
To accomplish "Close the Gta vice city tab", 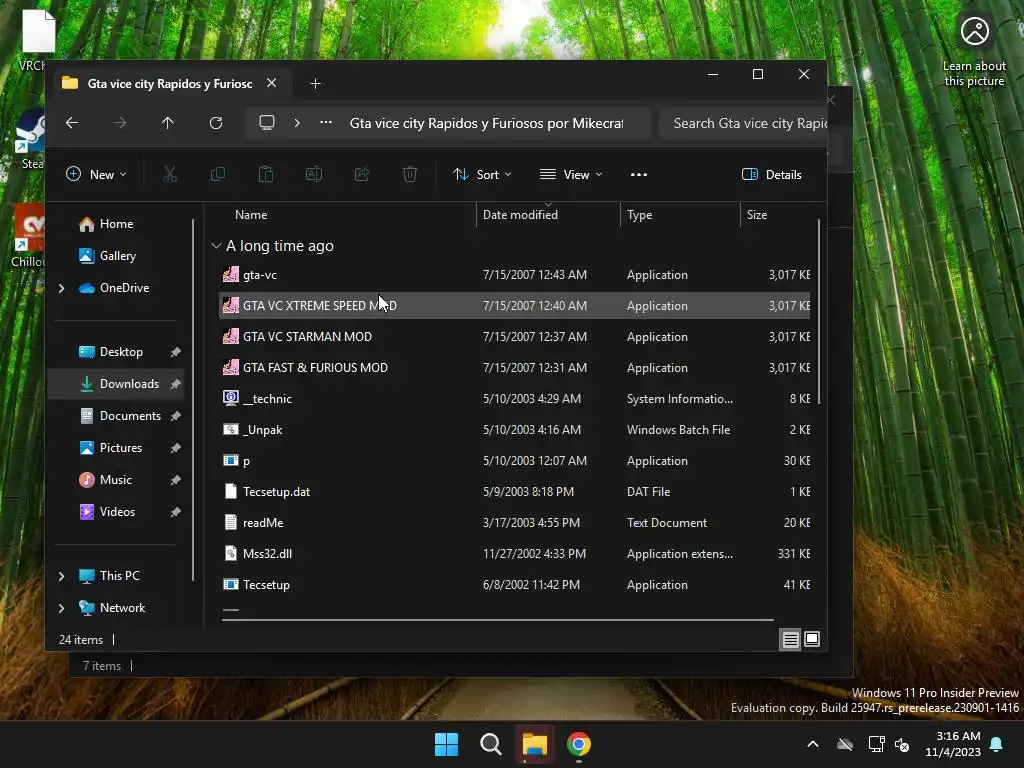I will (x=272, y=83).
